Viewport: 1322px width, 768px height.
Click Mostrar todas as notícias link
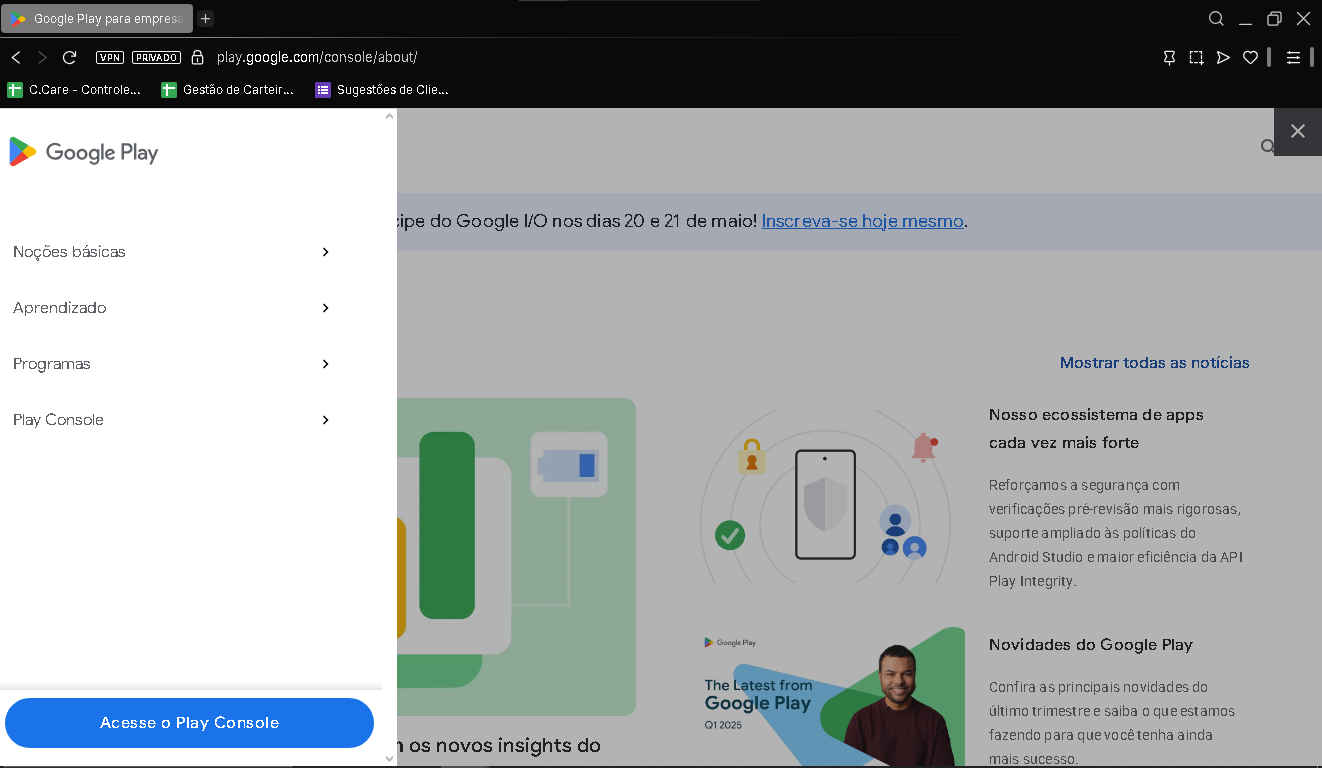pos(1154,363)
